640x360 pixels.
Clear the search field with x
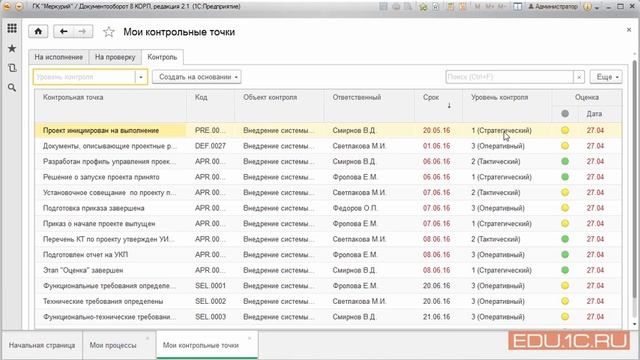[579, 77]
